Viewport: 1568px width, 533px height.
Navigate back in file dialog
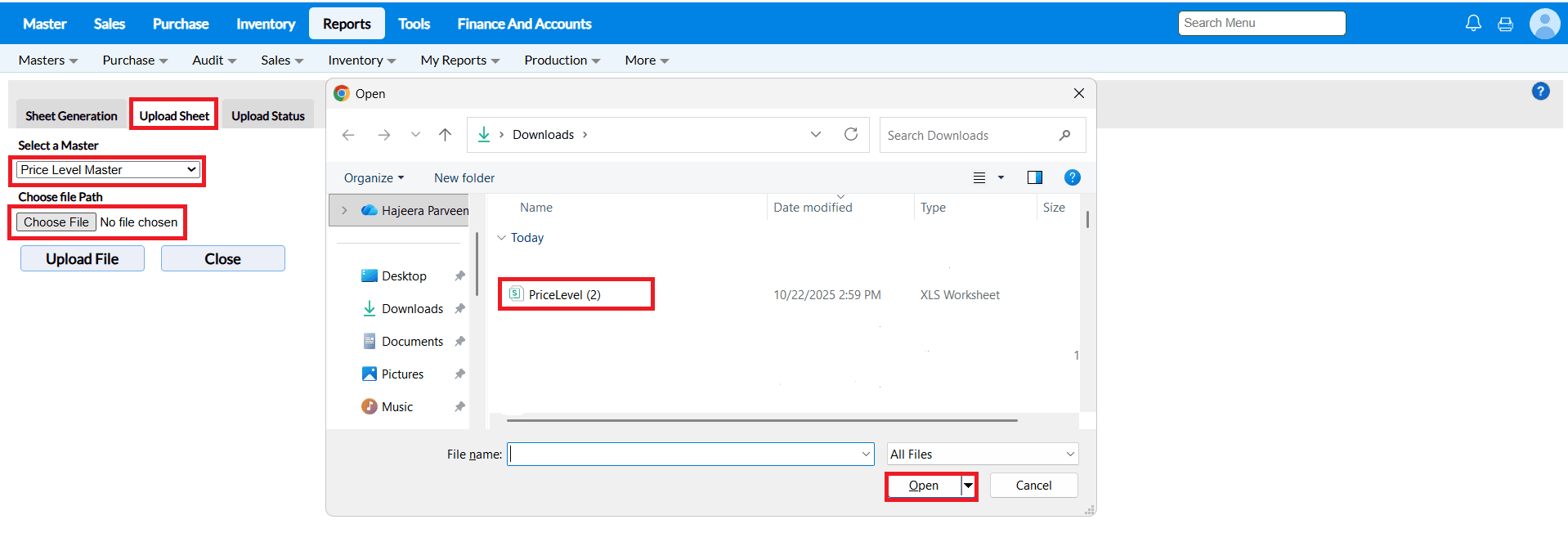(x=348, y=135)
